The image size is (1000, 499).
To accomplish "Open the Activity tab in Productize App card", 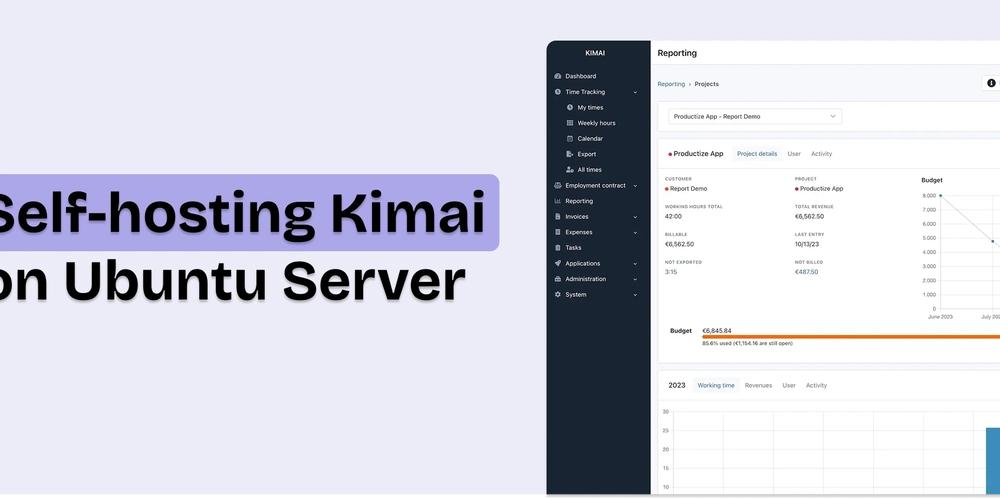I will (821, 154).
